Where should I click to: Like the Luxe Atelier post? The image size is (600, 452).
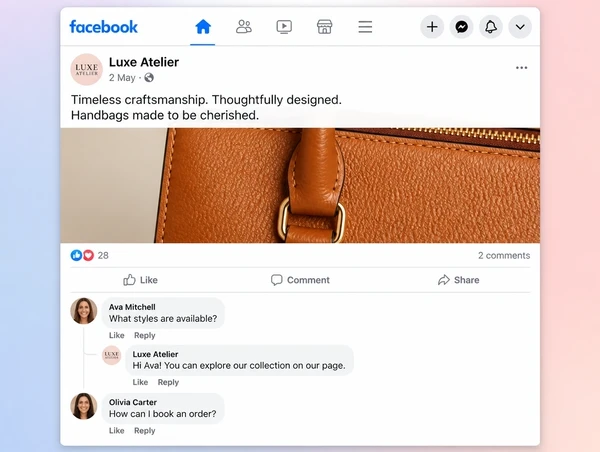(x=140, y=280)
